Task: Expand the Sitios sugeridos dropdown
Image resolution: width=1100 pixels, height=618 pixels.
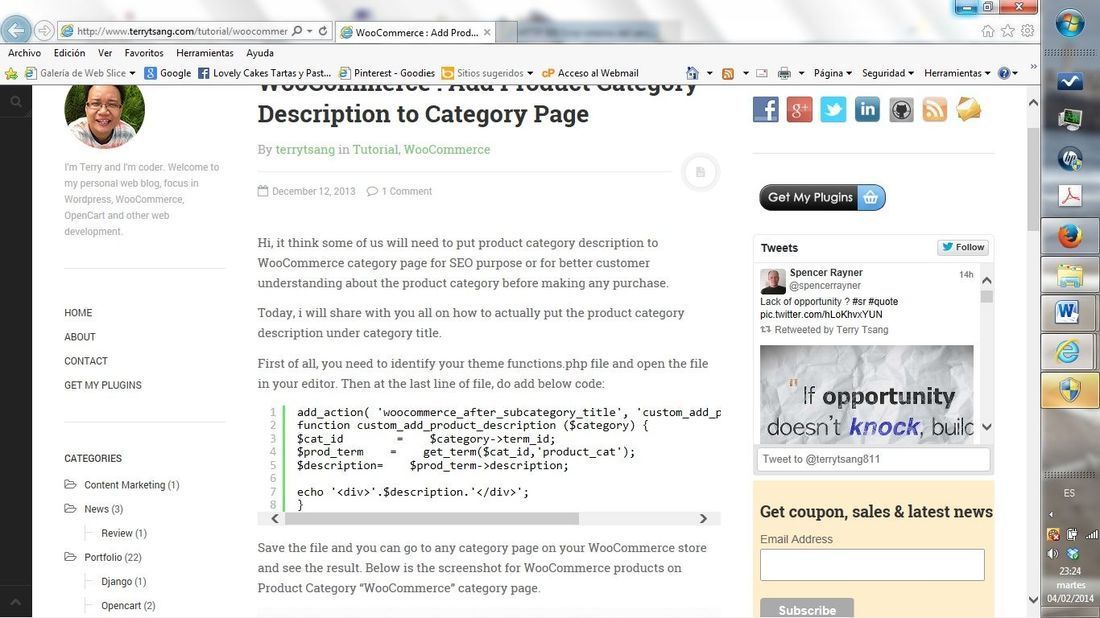Action: [x=530, y=73]
